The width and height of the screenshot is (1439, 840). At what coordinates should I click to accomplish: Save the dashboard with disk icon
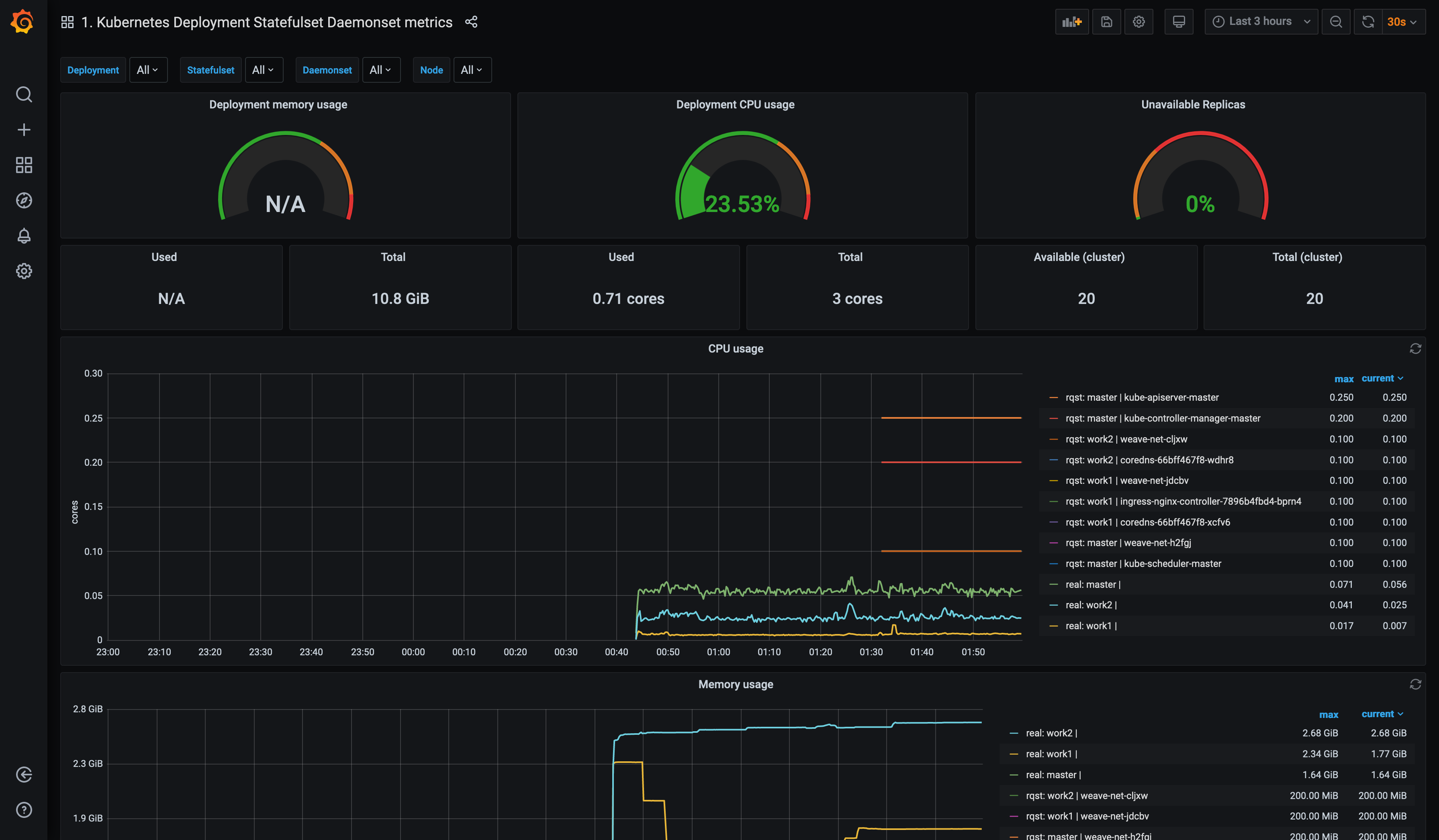click(1107, 22)
